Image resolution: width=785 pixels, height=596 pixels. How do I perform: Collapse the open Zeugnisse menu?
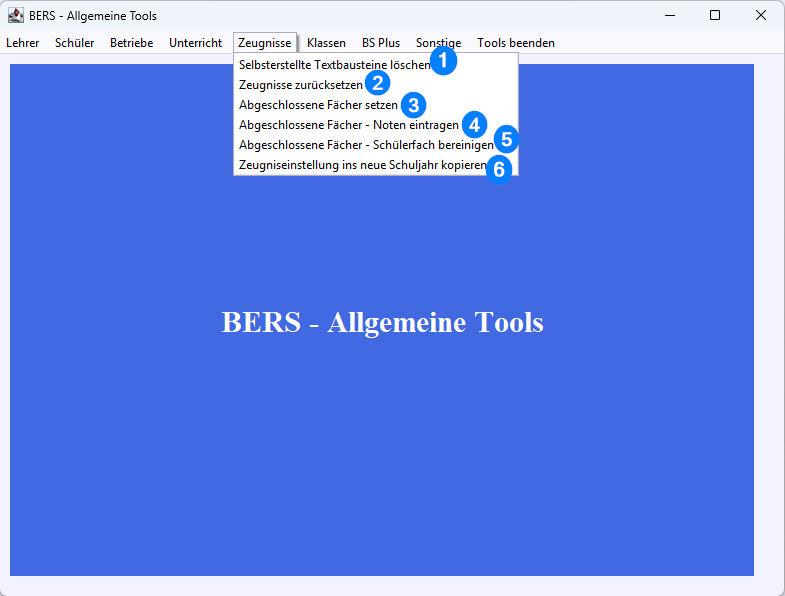(265, 43)
